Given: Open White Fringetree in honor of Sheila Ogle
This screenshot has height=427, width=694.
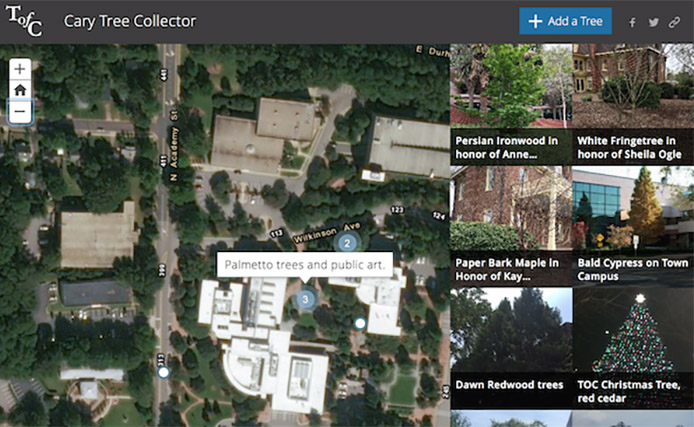Looking at the screenshot, I should coord(633,104).
